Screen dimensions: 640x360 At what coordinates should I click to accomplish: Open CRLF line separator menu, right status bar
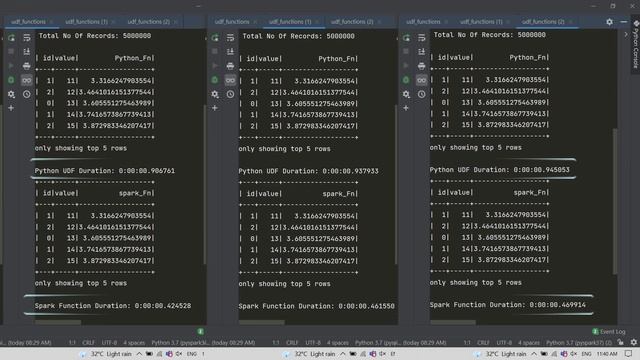(x=483, y=342)
